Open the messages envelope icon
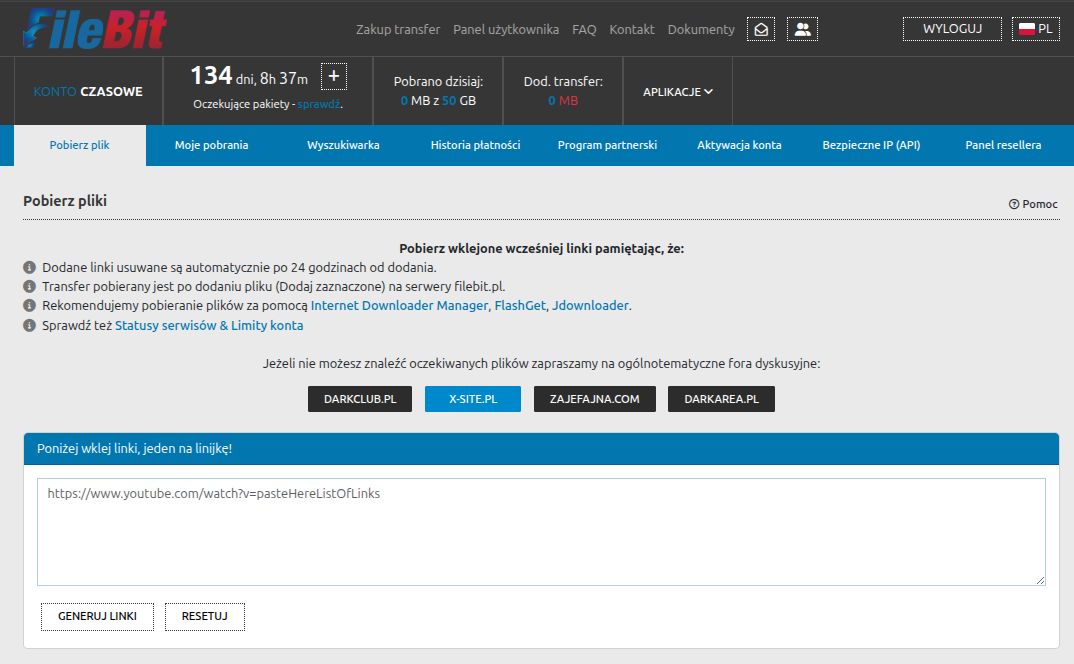 click(759, 29)
